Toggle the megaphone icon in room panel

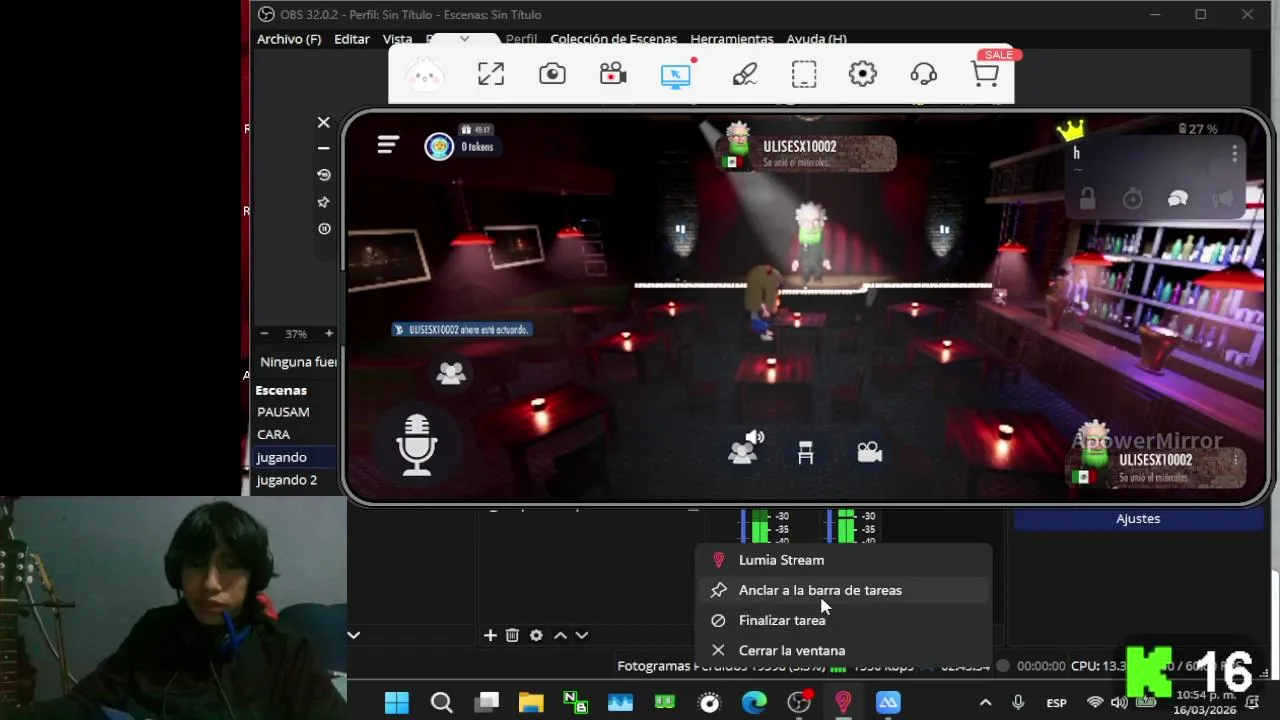click(1223, 199)
